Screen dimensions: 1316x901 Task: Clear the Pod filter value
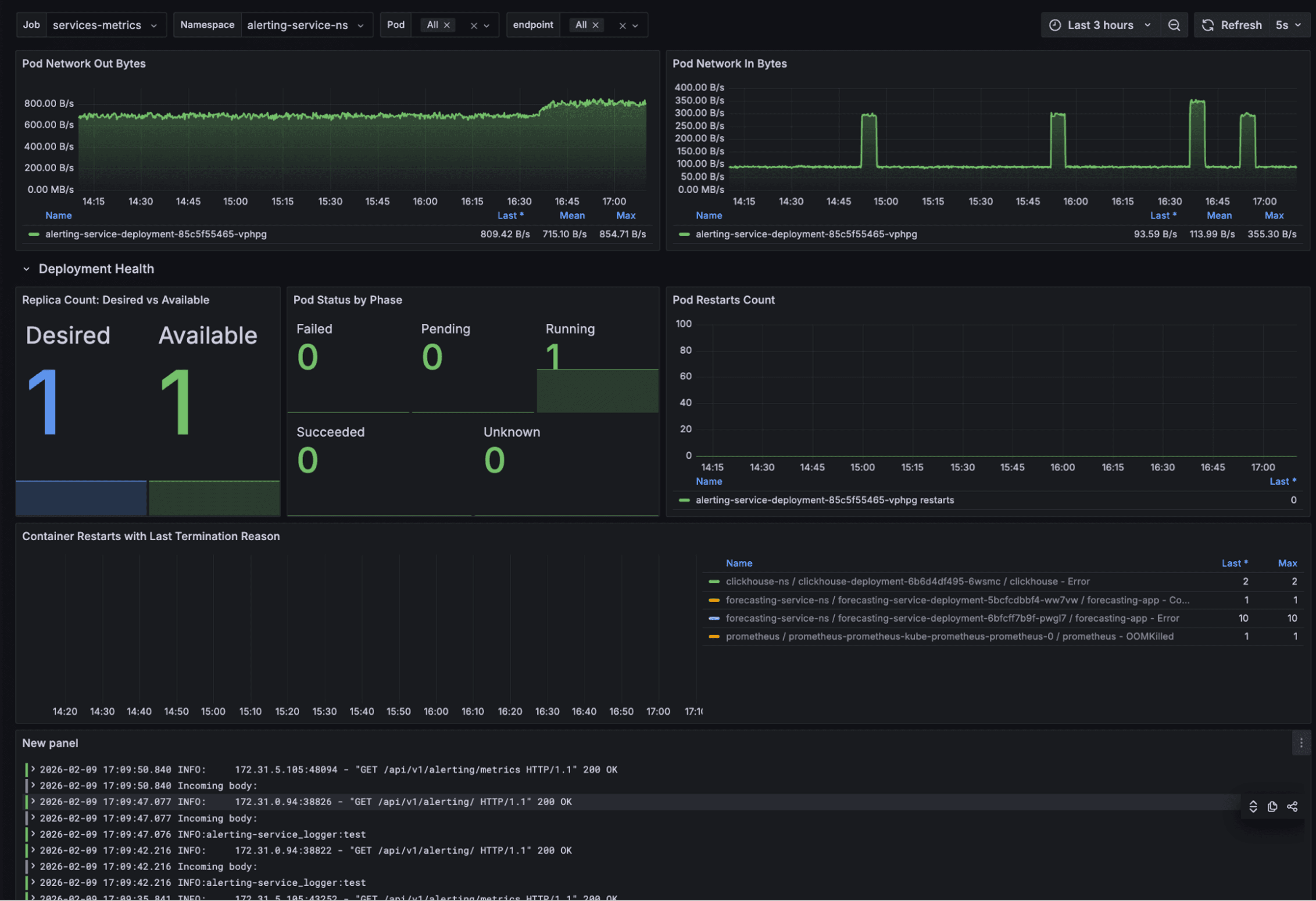tap(474, 25)
